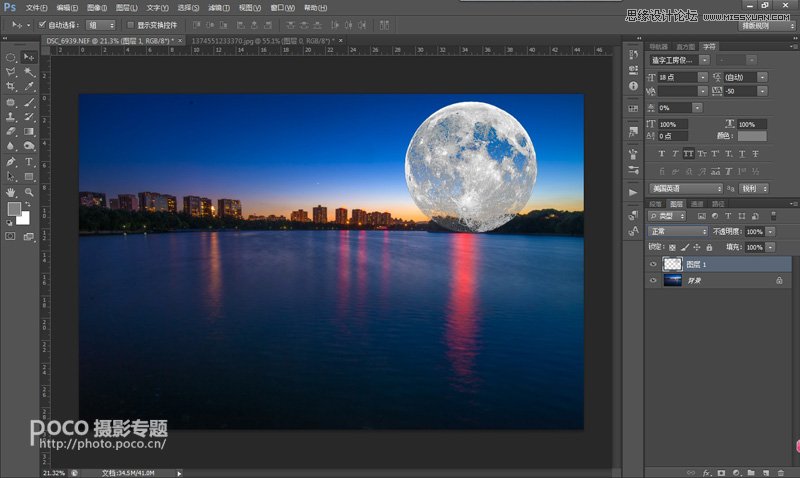
Task: Select the History Brush tool
Action: coord(29,117)
